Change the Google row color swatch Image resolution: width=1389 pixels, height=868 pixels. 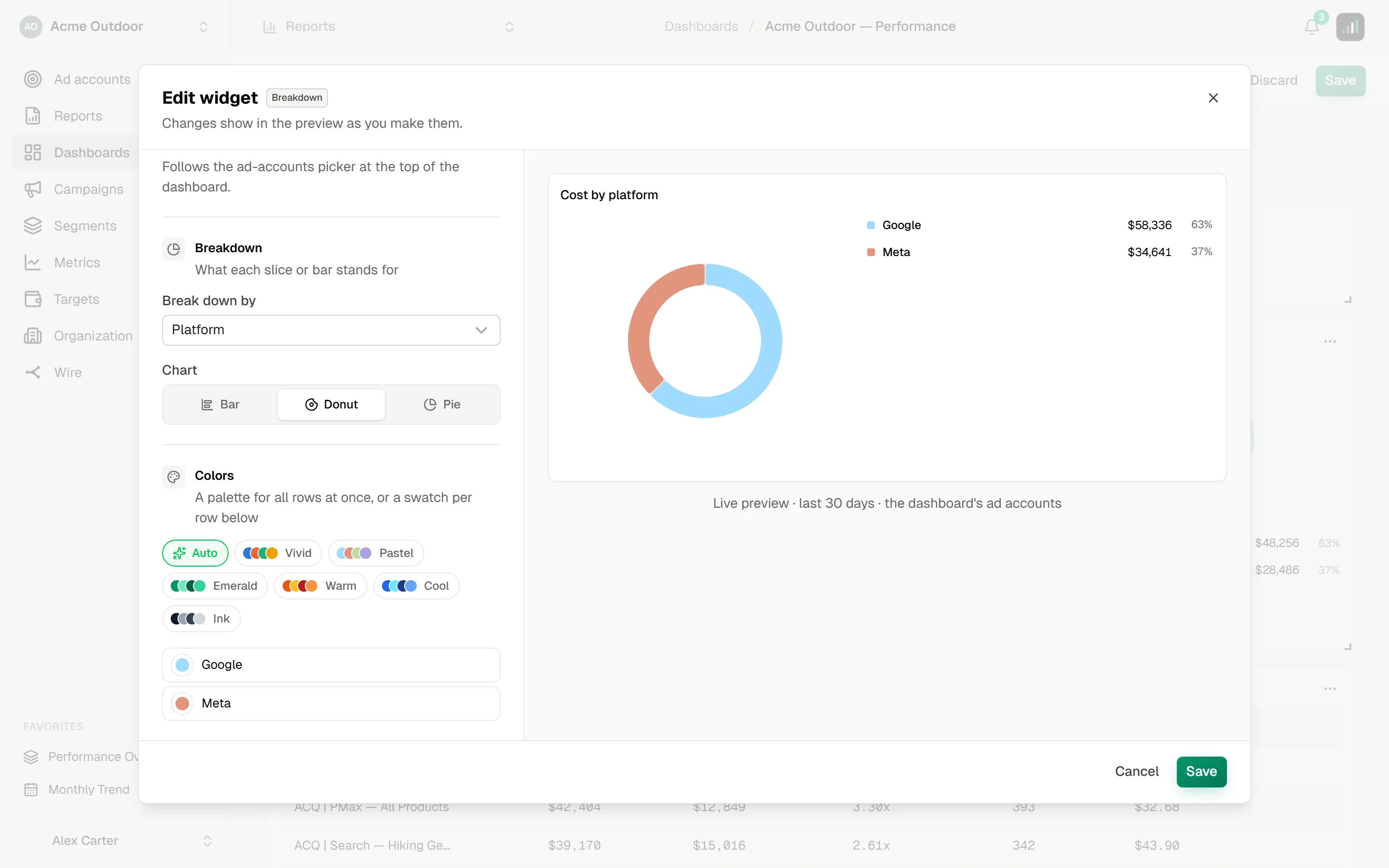click(182, 665)
